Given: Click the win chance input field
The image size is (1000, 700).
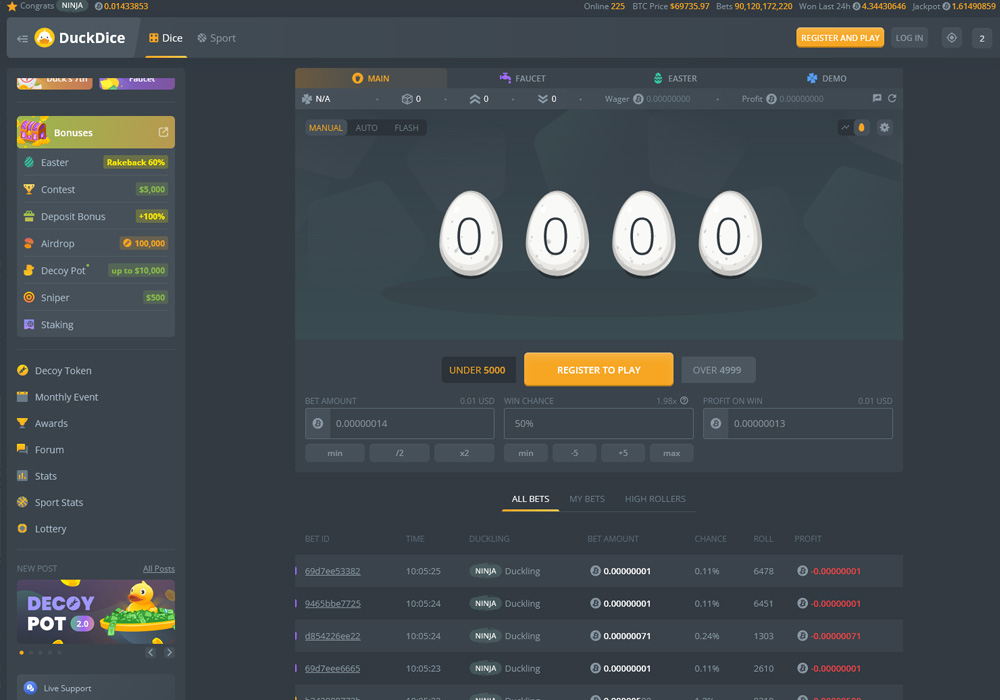Looking at the screenshot, I should [x=598, y=423].
